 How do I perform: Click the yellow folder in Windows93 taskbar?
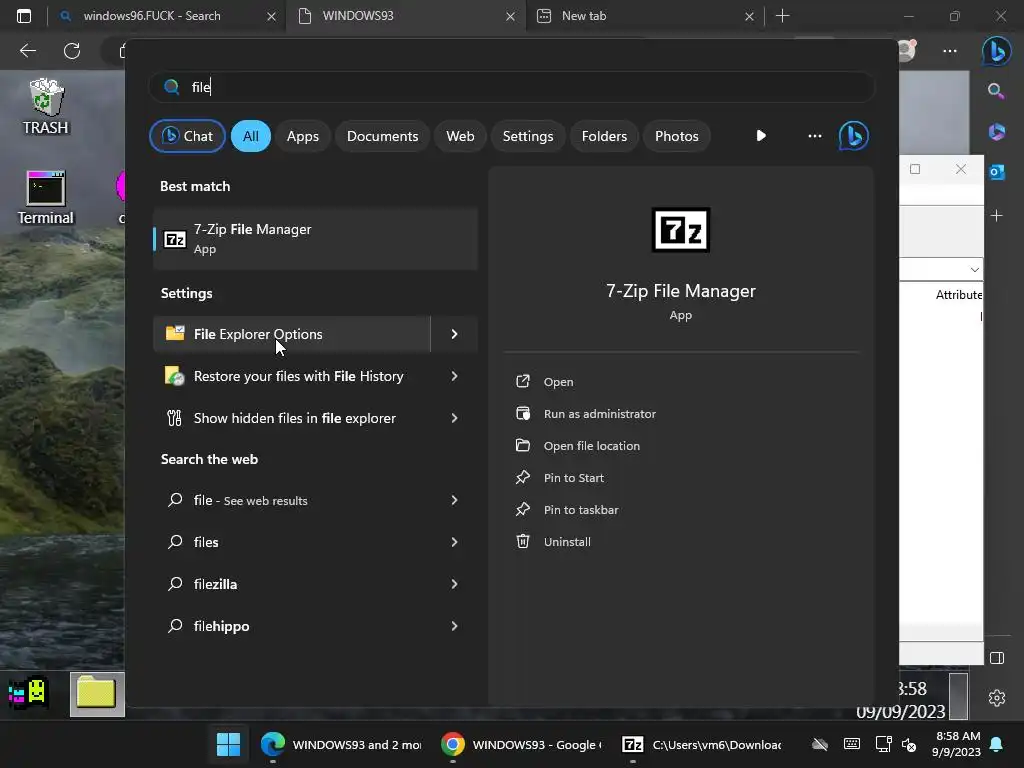tap(97, 694)
